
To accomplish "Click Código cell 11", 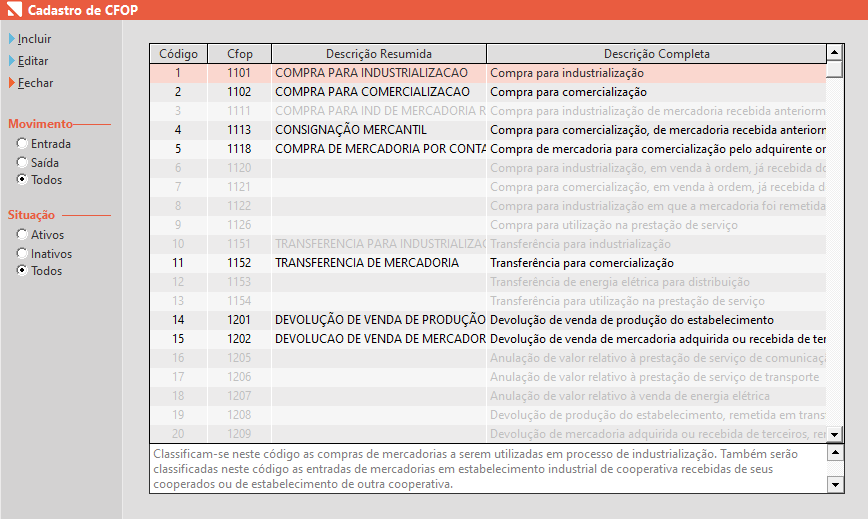I will pyautogui.click(x=178, y=263).
